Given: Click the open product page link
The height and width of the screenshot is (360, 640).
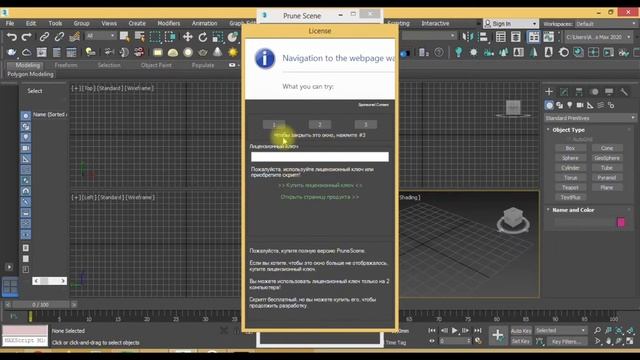Looking at the screenshot, I should (320, 197).
